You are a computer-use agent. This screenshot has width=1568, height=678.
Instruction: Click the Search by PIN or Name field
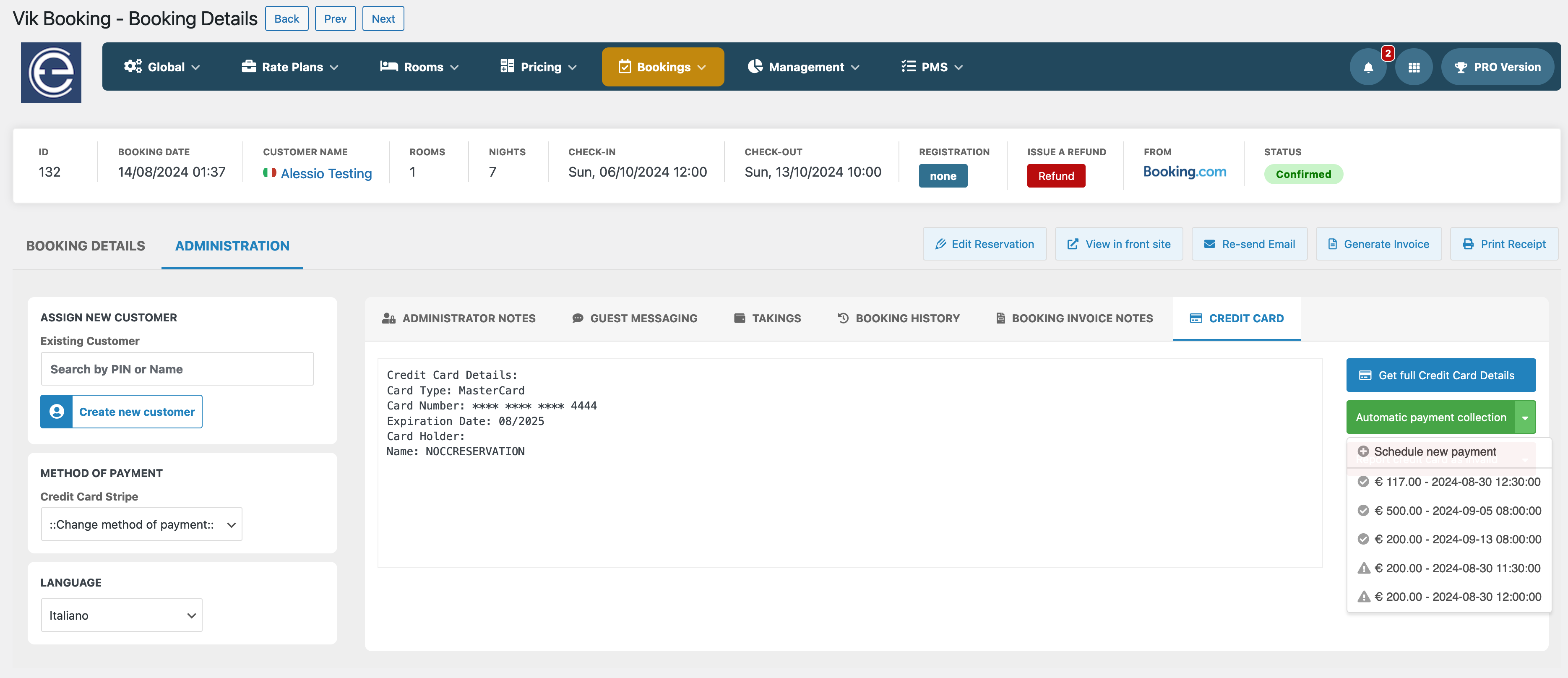[177, 369]
